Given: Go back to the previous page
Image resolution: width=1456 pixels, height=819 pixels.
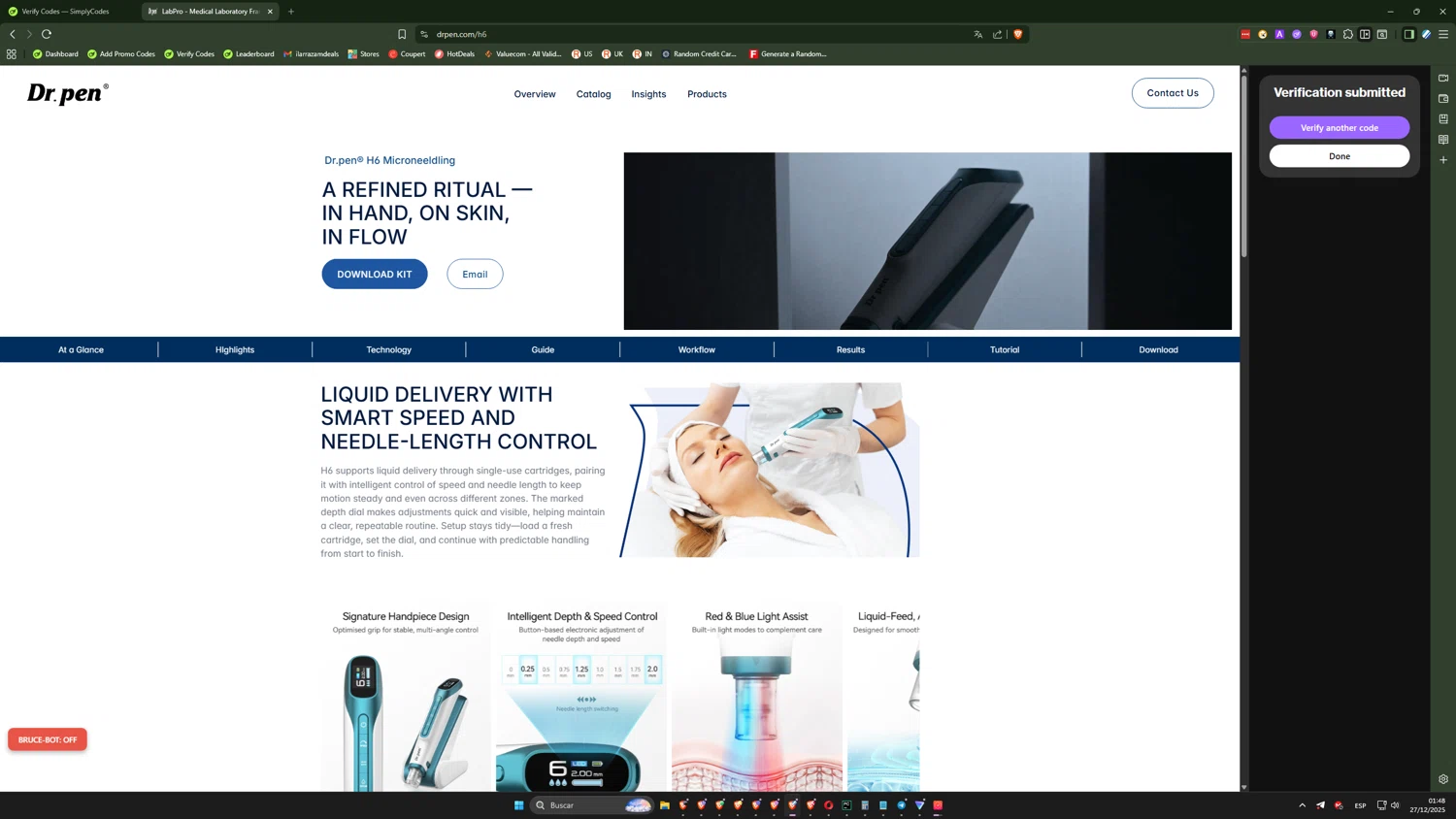Looking at the screenshot, I should tap(13, 34).
